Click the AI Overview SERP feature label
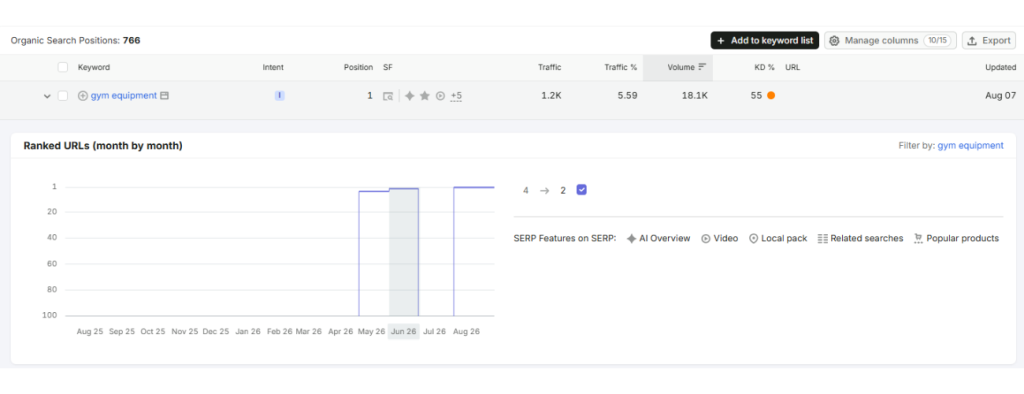The image size is (1024, 394). [x=658, y=238]
